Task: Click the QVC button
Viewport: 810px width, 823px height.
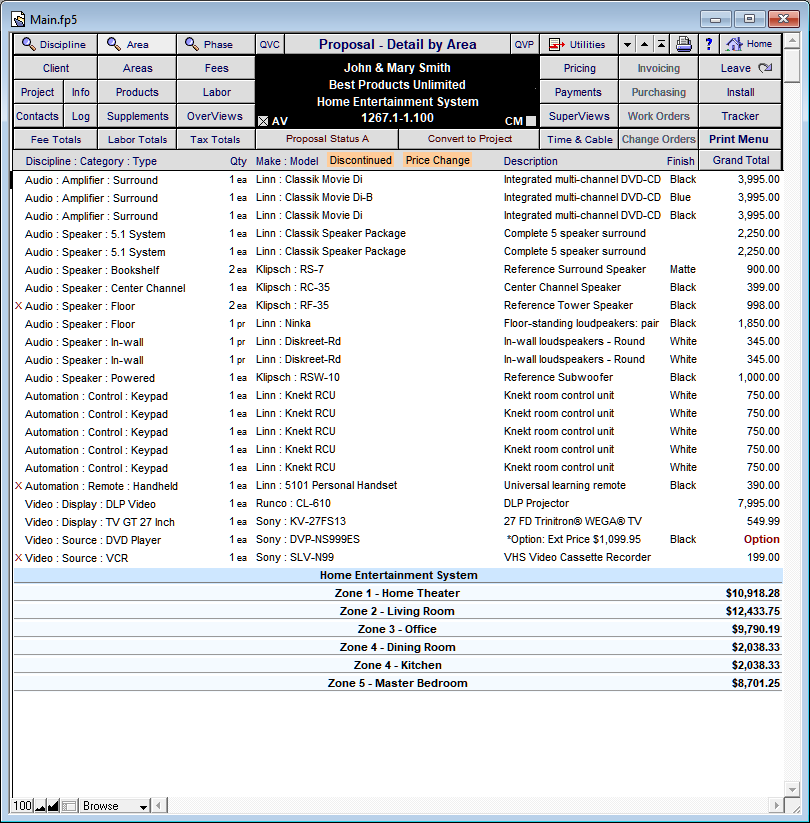Action: [270, 45]
